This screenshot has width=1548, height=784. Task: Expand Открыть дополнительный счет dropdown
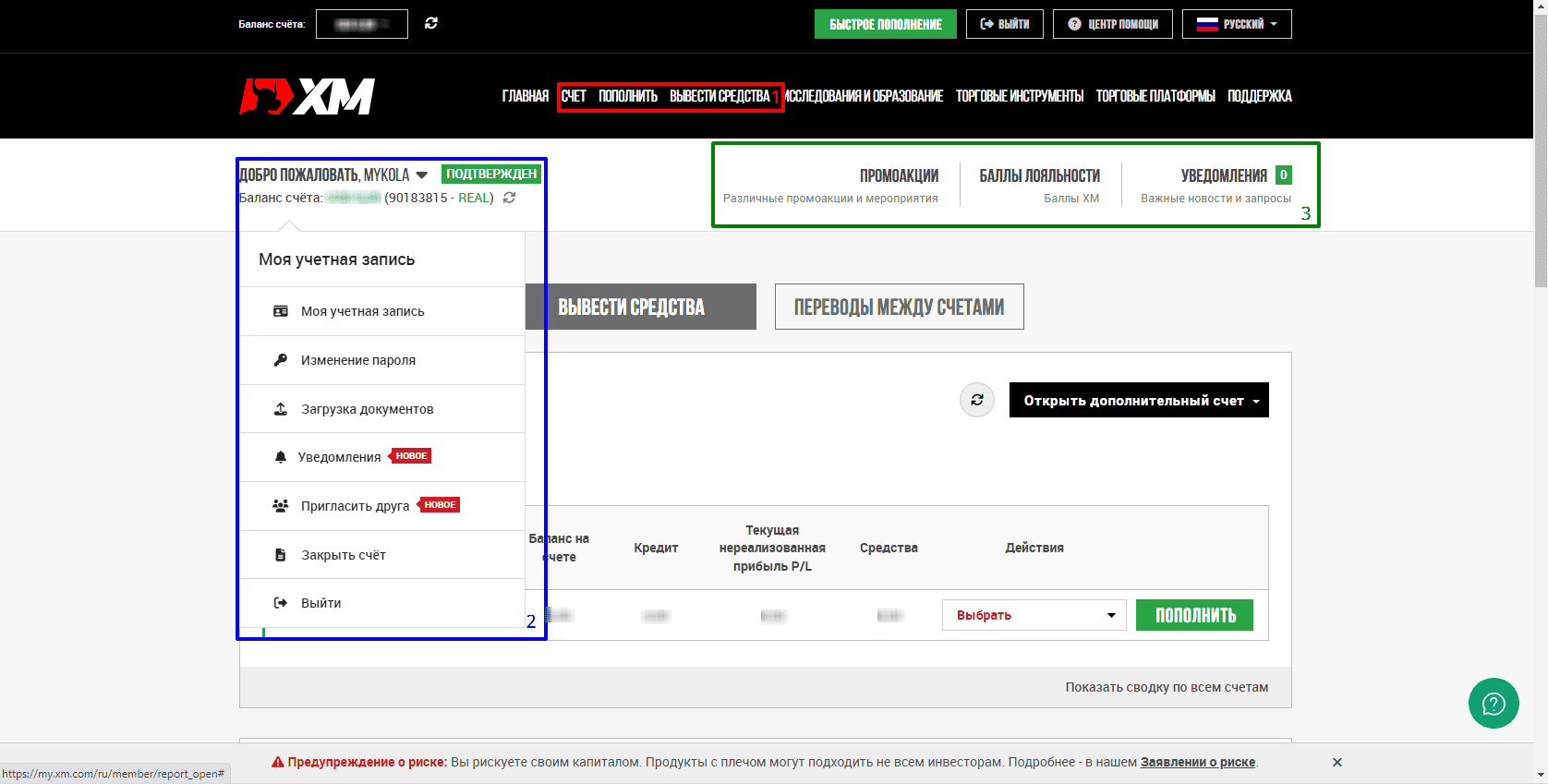pos(1139,400)
